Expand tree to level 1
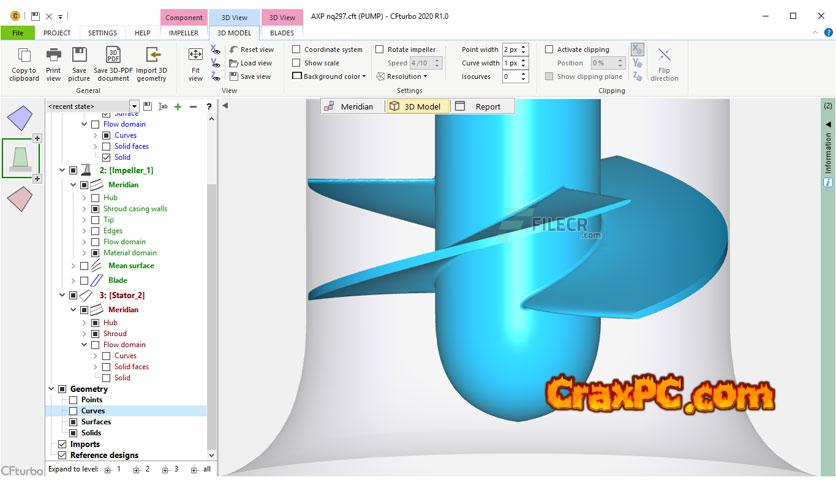Image resolution: width=836 pixels, height=484 pixels. [x=112, y=469]
